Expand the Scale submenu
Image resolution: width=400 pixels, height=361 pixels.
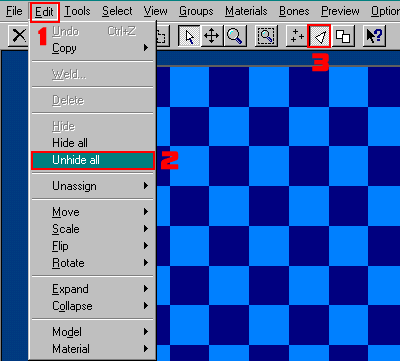pos(92,229)
